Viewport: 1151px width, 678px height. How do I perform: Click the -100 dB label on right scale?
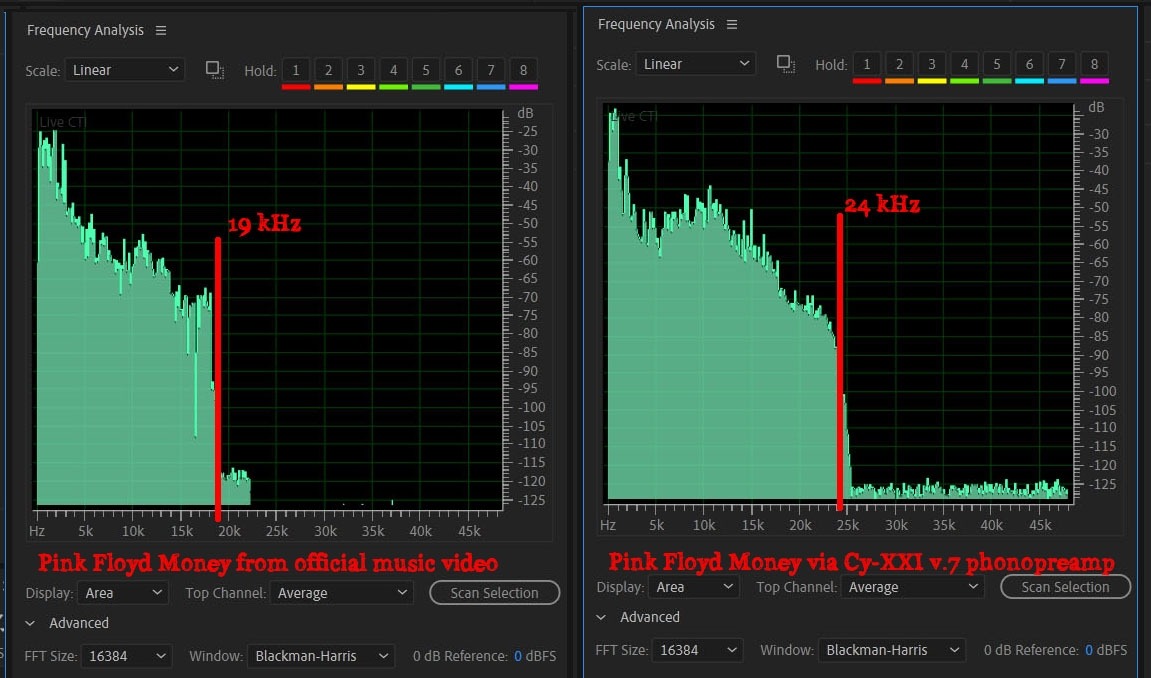click(1102, 391)
